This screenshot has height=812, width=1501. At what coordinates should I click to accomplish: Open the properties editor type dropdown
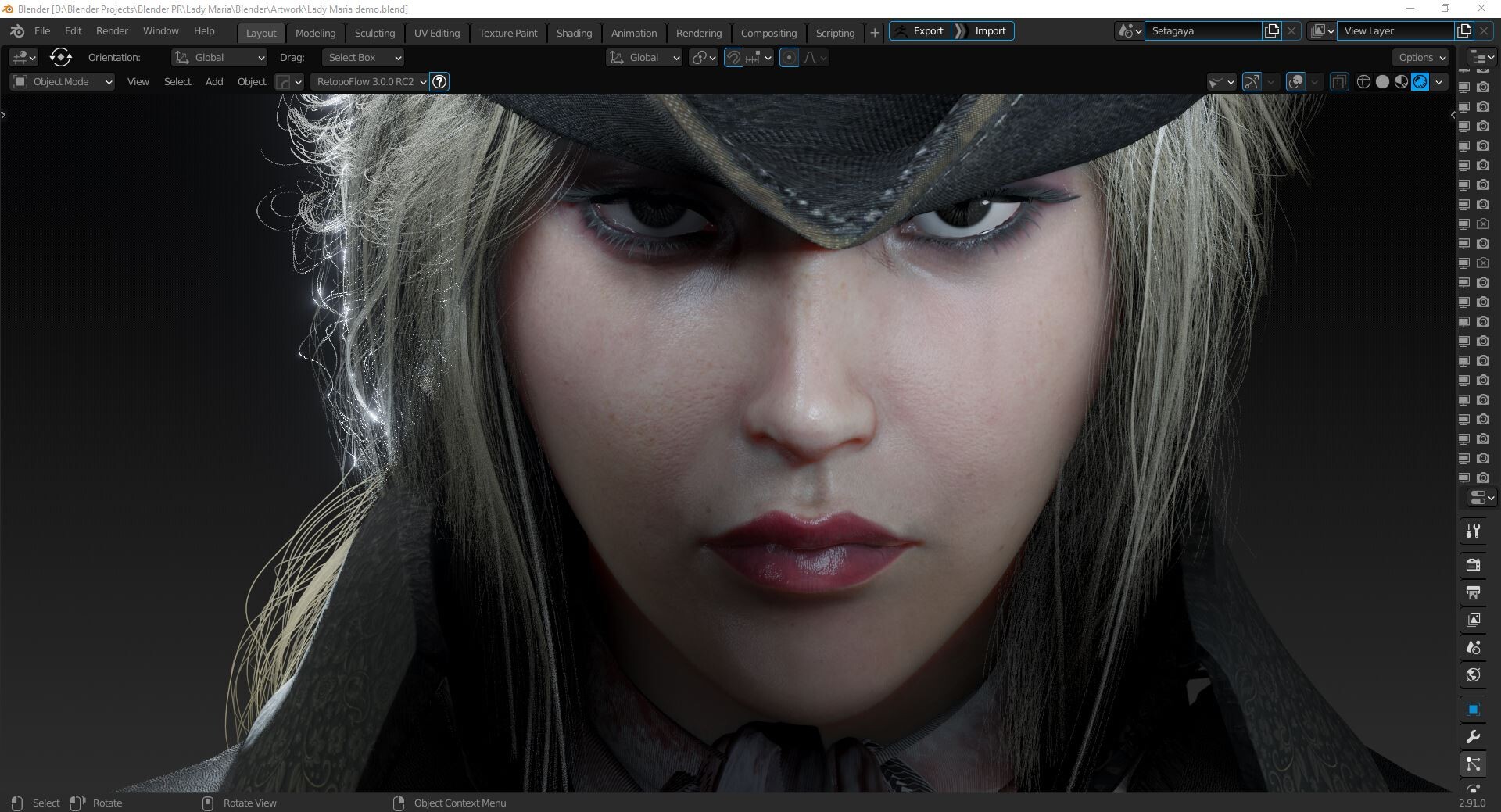click(1481, 497)
